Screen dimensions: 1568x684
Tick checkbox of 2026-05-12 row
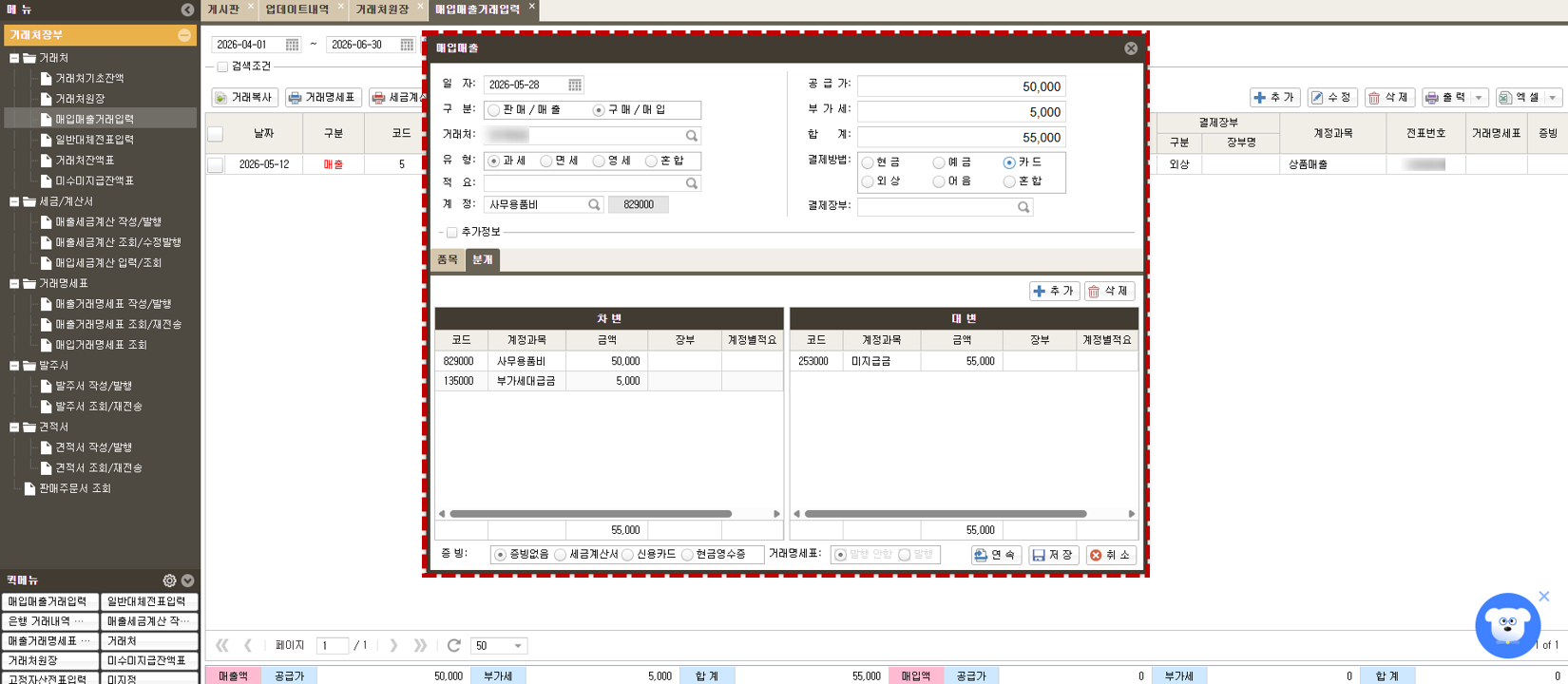point(216,164)
